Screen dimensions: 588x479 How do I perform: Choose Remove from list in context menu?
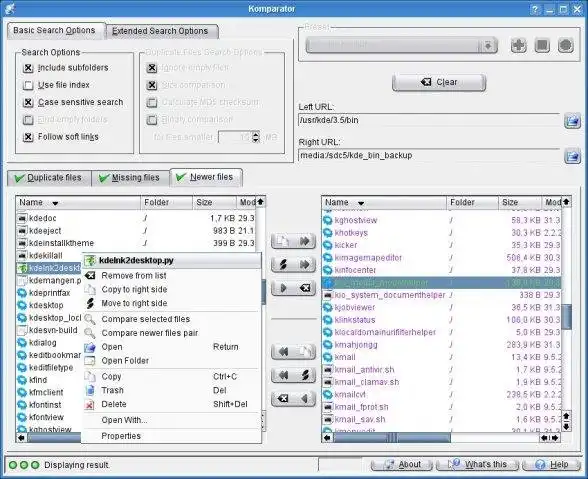[x=171, y=276]
